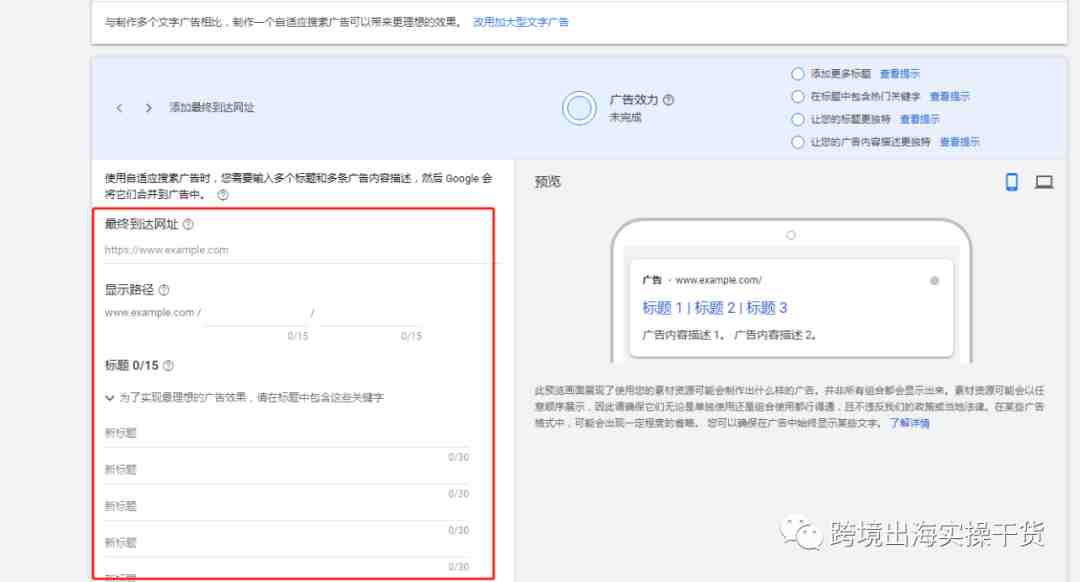The width and height of the screenshot is (1080, 582).
Task: Click the next step right arrow
Action: [x=148, y=107]
